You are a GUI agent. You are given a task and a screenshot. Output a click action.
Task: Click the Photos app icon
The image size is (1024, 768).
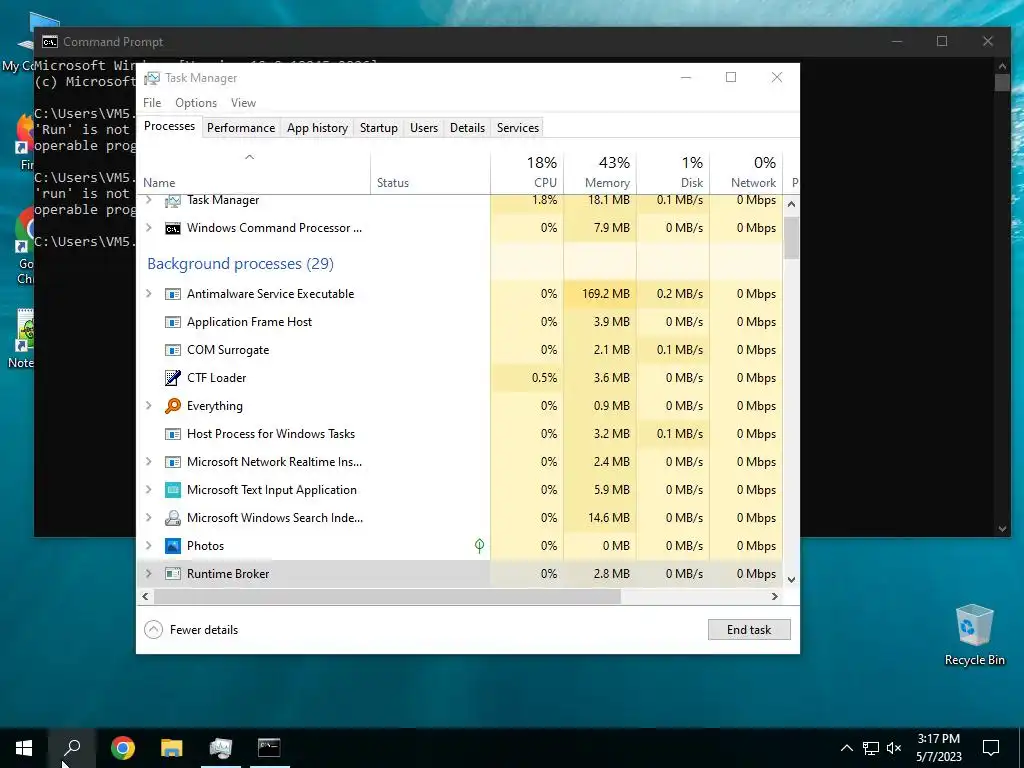pyautogui.click(x=172, y=546)
